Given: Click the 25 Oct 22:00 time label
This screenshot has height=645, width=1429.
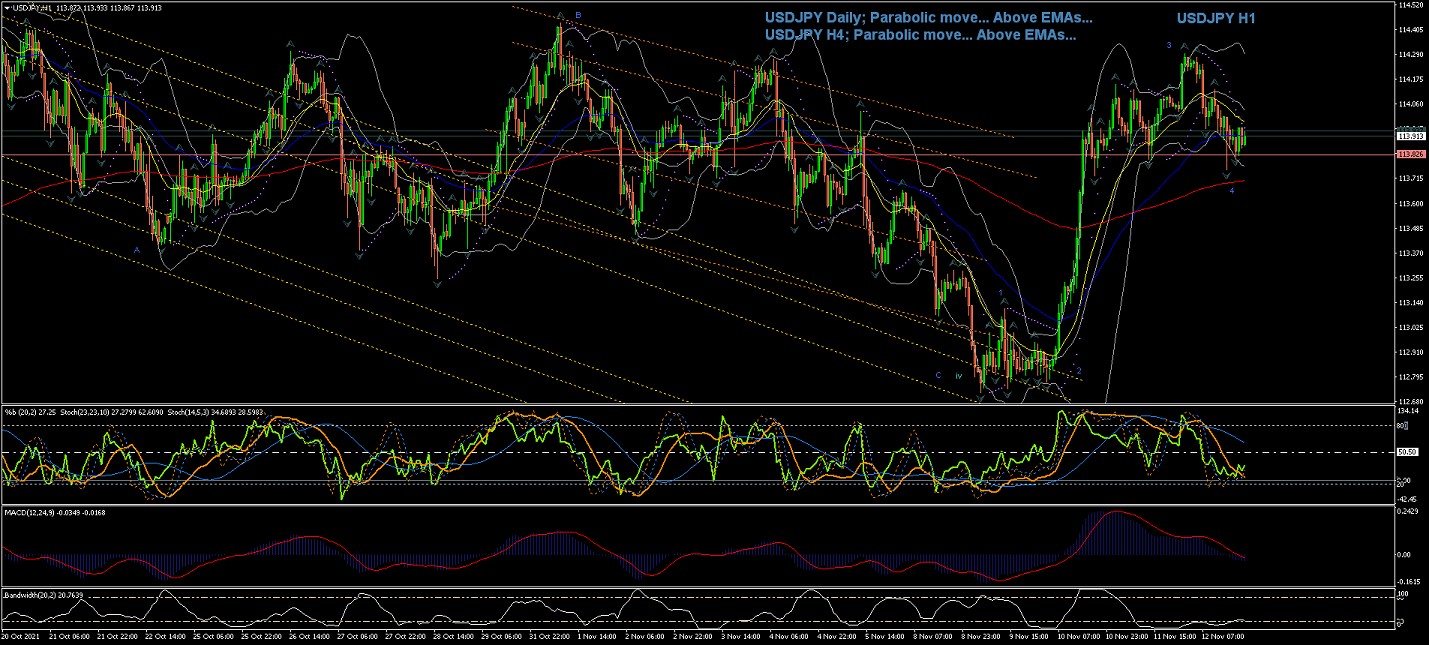Looking at the screenshot, I should pyautogui.click(x=262, y=635).
